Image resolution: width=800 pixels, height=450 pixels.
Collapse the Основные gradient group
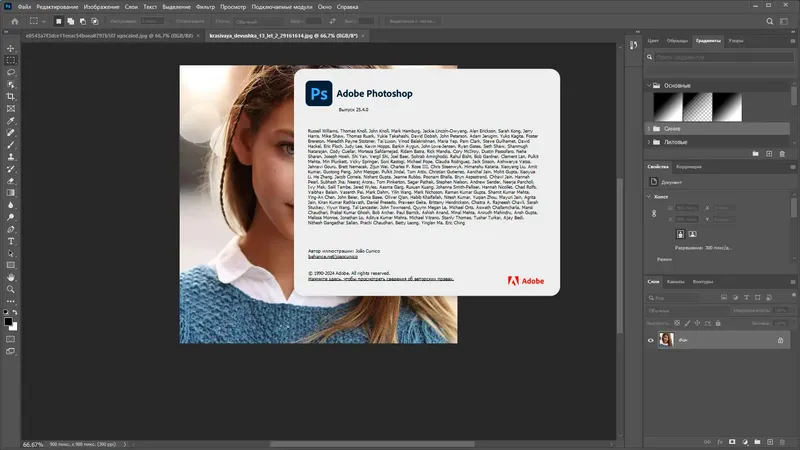pyautogui.click(x=649, y=86)
